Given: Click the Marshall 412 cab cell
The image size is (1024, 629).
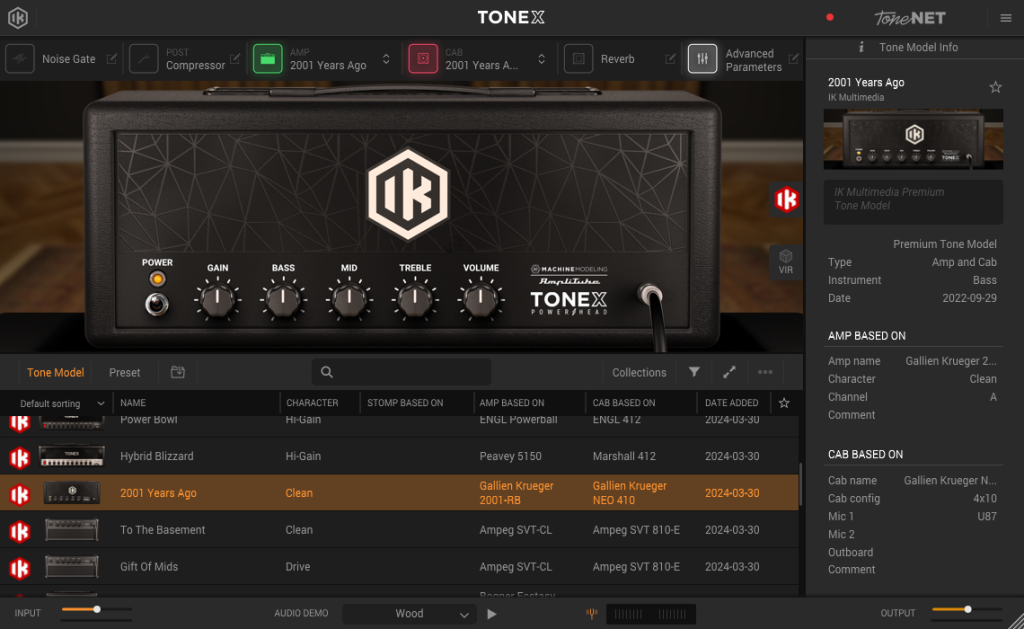Looking at the screenshot, I should (624, 456).
